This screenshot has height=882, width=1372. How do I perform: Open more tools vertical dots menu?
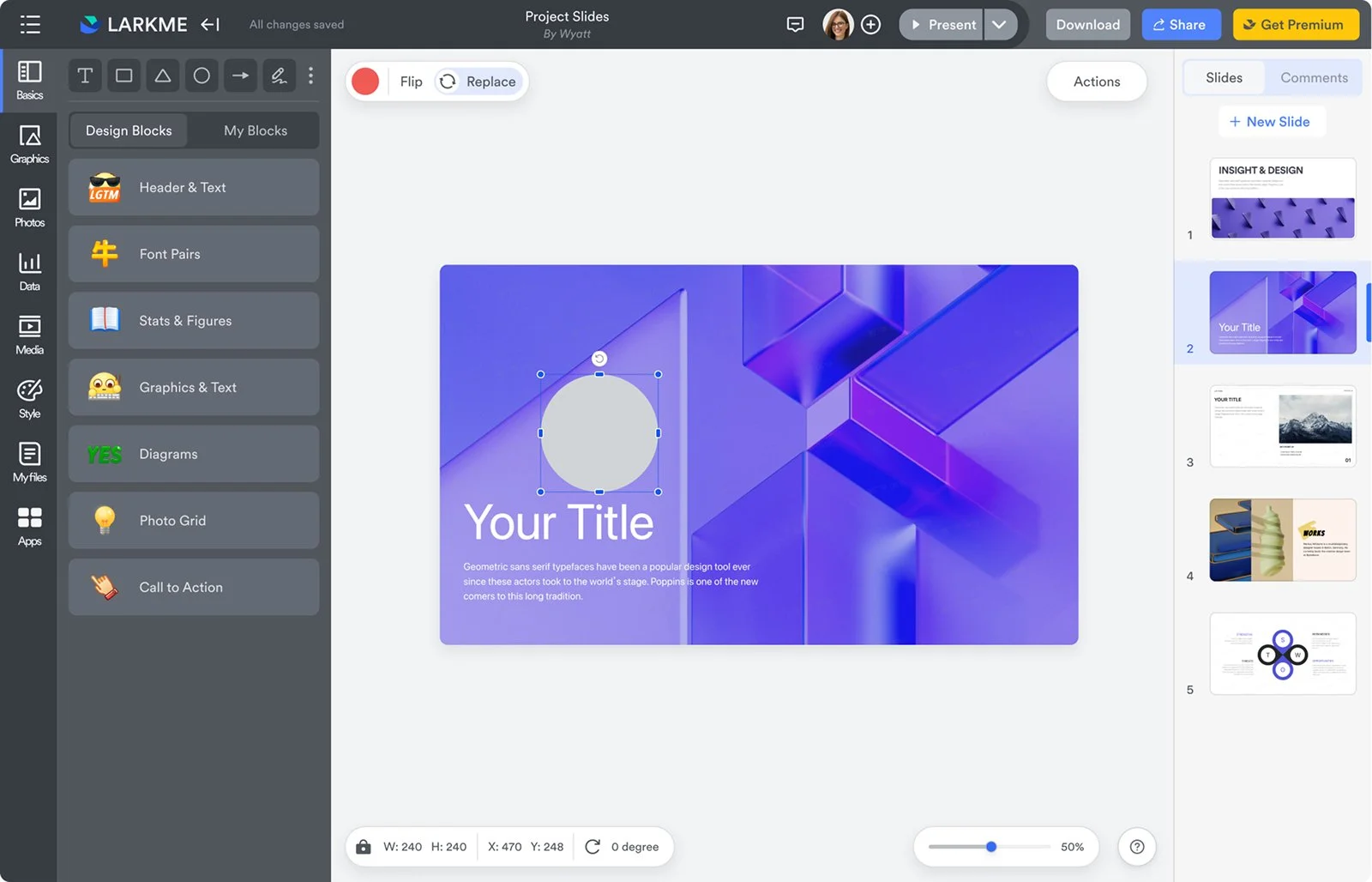tap(310, 76)
